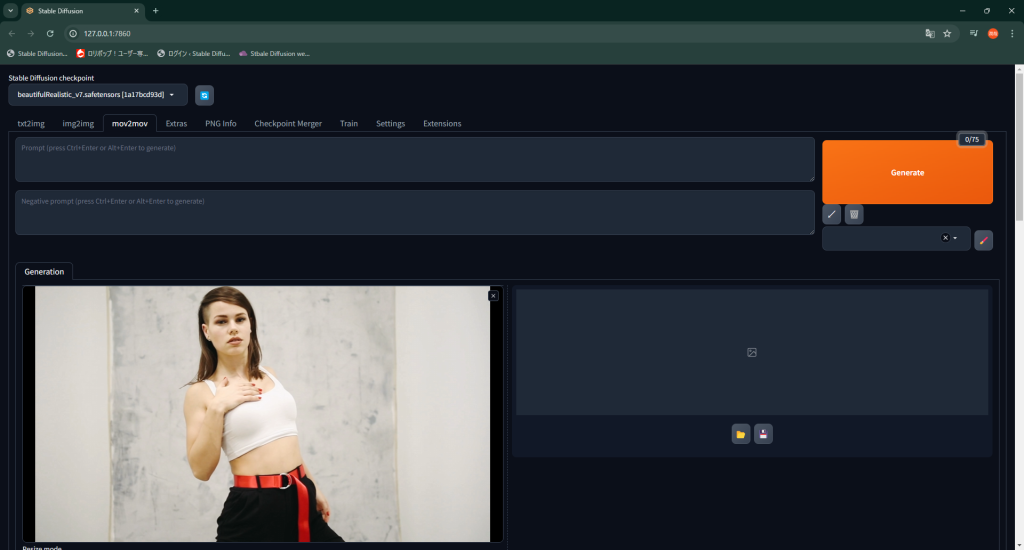
Task: Open the checkpoint dropdown beautifulRealistic_v7
Action: (97, 95)
